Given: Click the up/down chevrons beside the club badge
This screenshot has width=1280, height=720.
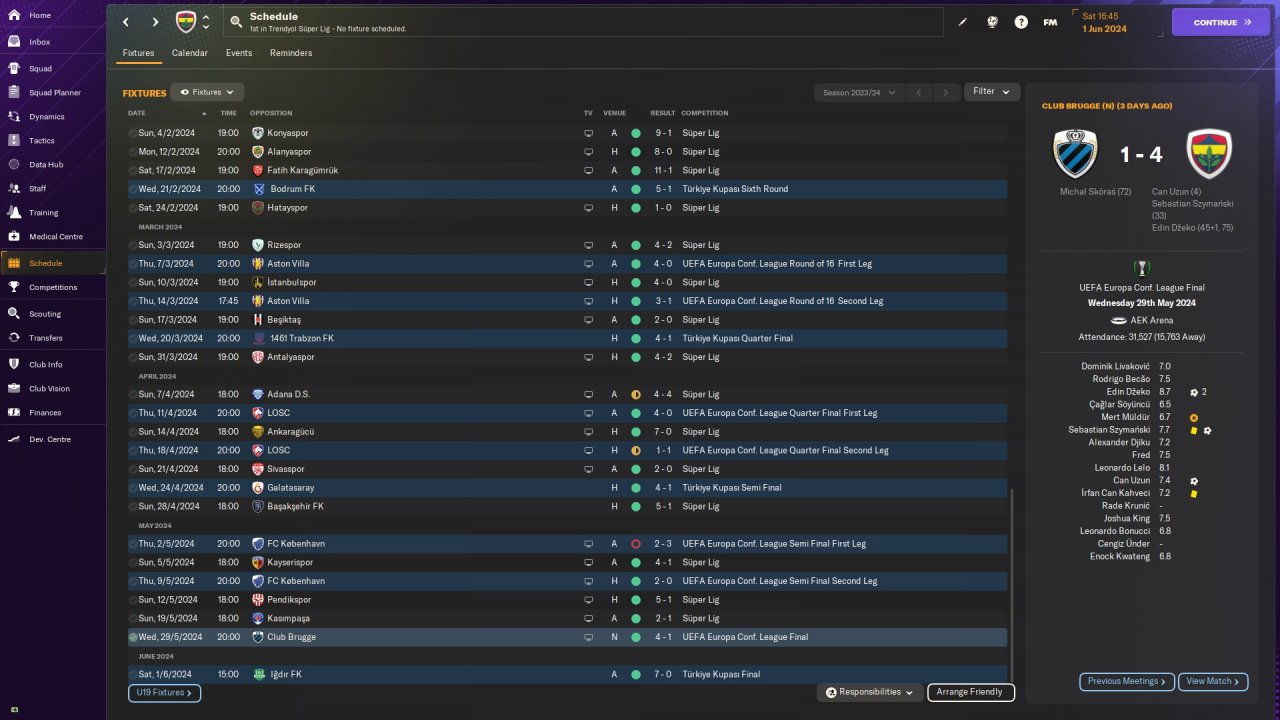Looking at the screenshot, I should [x=206, y=22].
